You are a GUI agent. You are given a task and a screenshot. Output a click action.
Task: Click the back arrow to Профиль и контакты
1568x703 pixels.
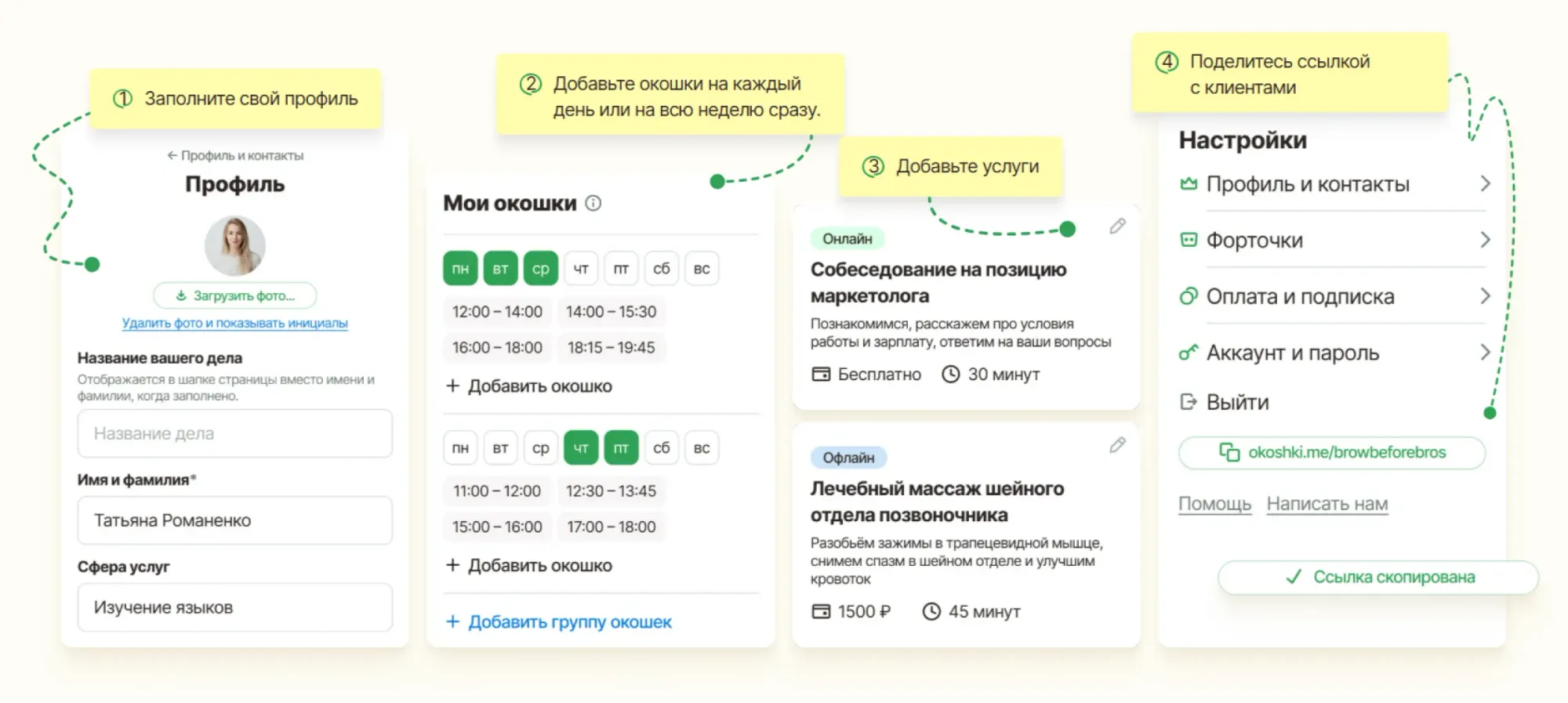click(172, 155)
